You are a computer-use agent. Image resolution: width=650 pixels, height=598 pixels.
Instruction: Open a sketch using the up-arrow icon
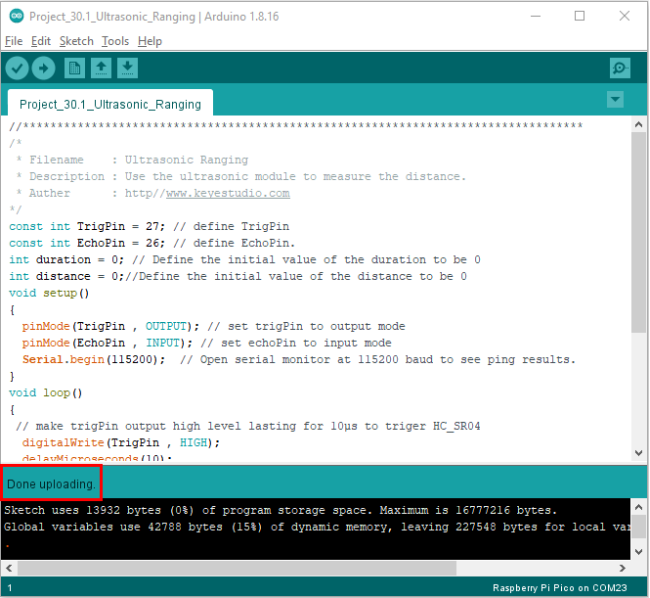[101, 68]
